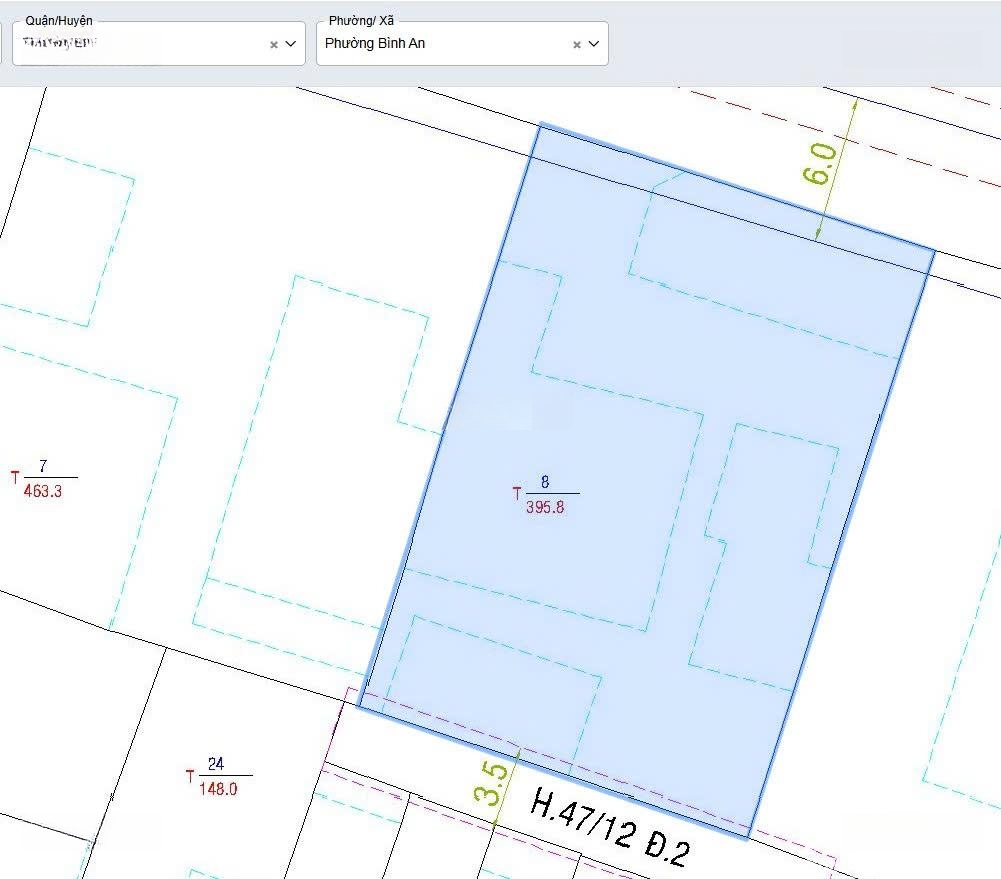Click the red T symbol beside parcel 8
Viewport: 1001px width, 879px height.
[517, 493]
